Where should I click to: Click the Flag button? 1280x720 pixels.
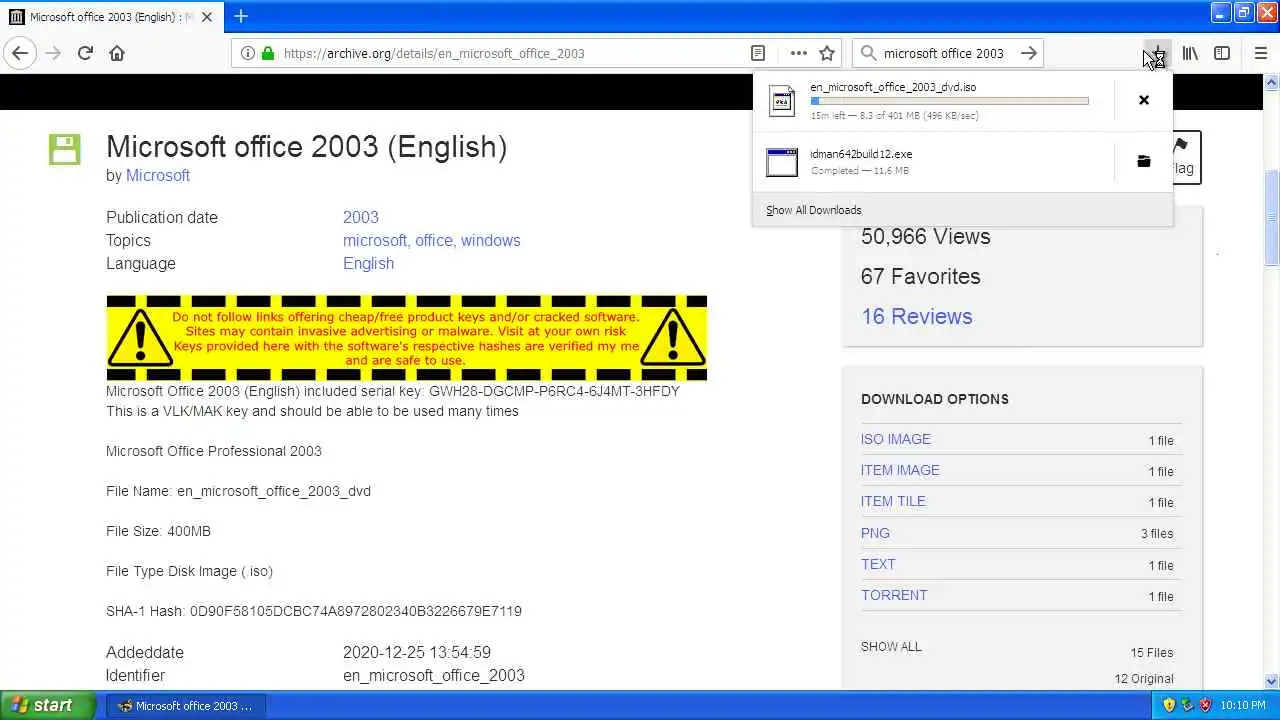click(x=1184, y=157)
